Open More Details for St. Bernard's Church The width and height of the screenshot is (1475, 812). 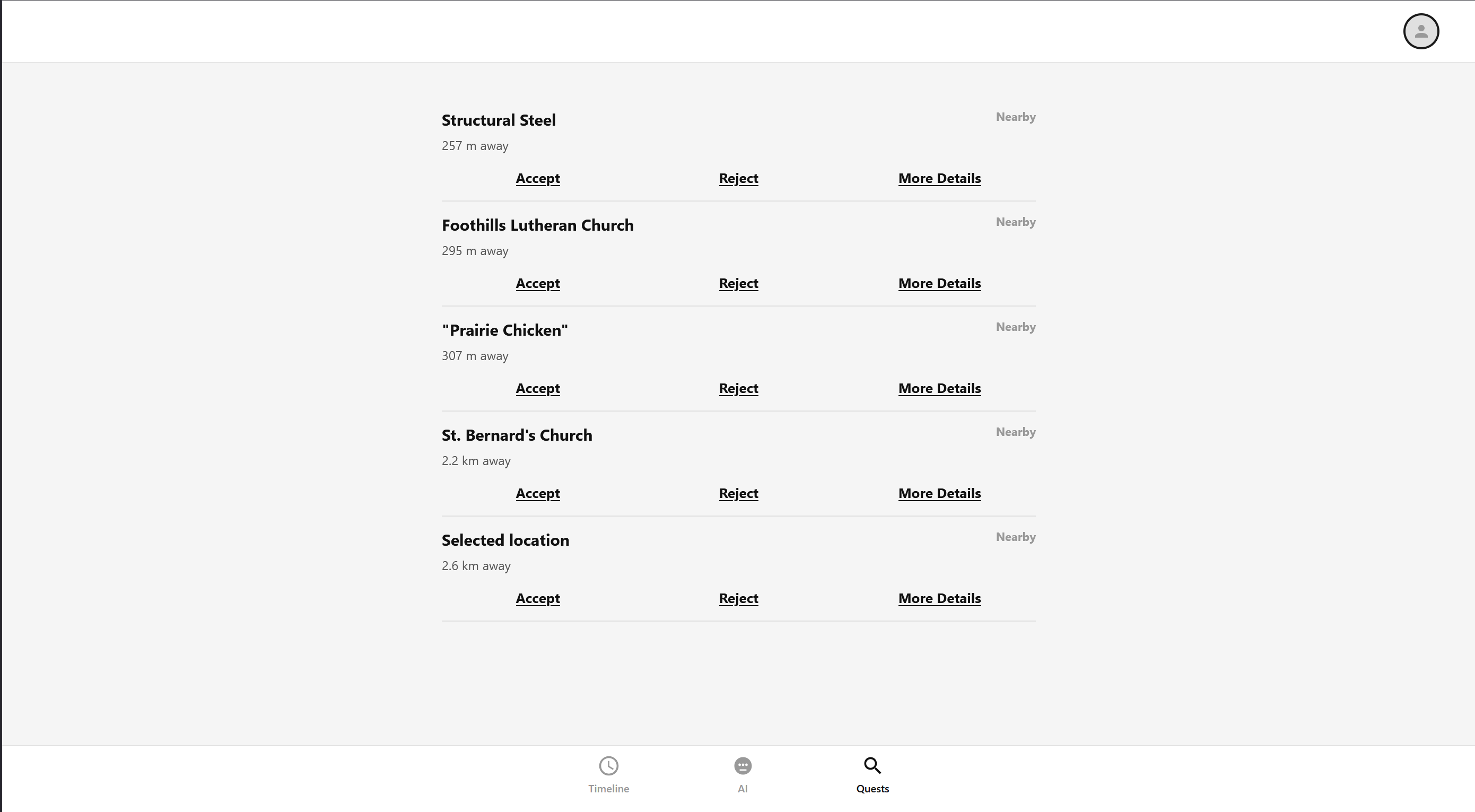click(939, 493)
